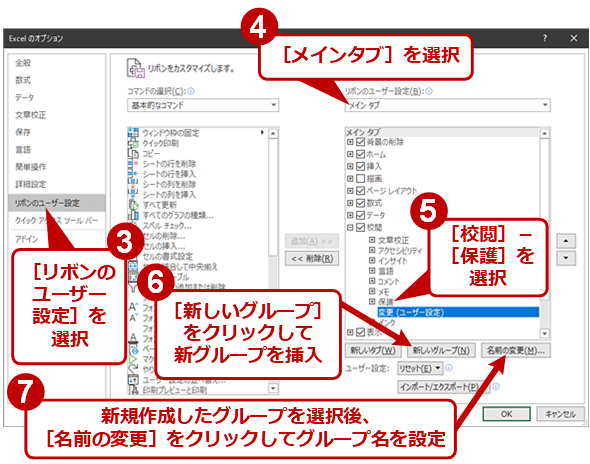
Task: Click the 新しいタブ button
Action: pos(373,350)
